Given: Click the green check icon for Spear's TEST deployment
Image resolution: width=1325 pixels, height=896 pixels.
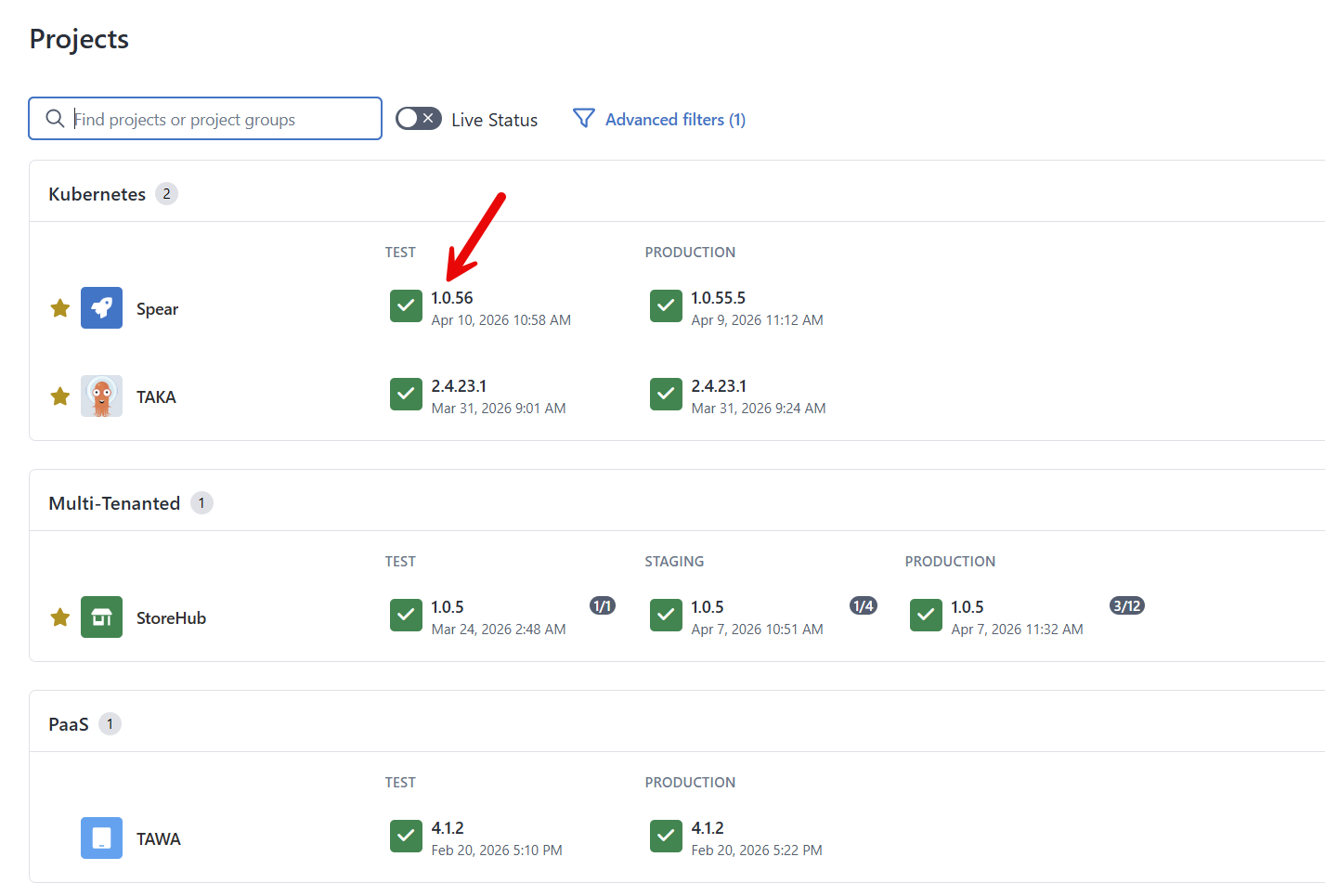Looking at the screenshot, I should (406, 306).
